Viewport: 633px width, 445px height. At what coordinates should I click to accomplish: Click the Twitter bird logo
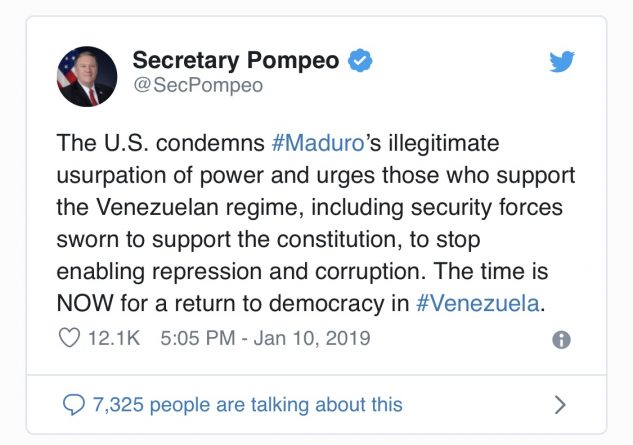point(562,62)
